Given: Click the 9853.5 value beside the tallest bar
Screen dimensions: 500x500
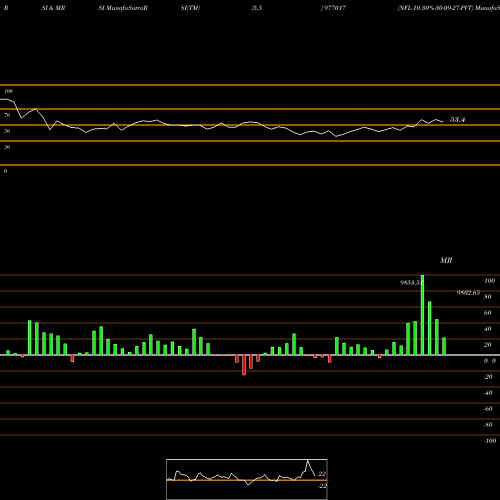Looking at the screenshot, I should 410,283.
